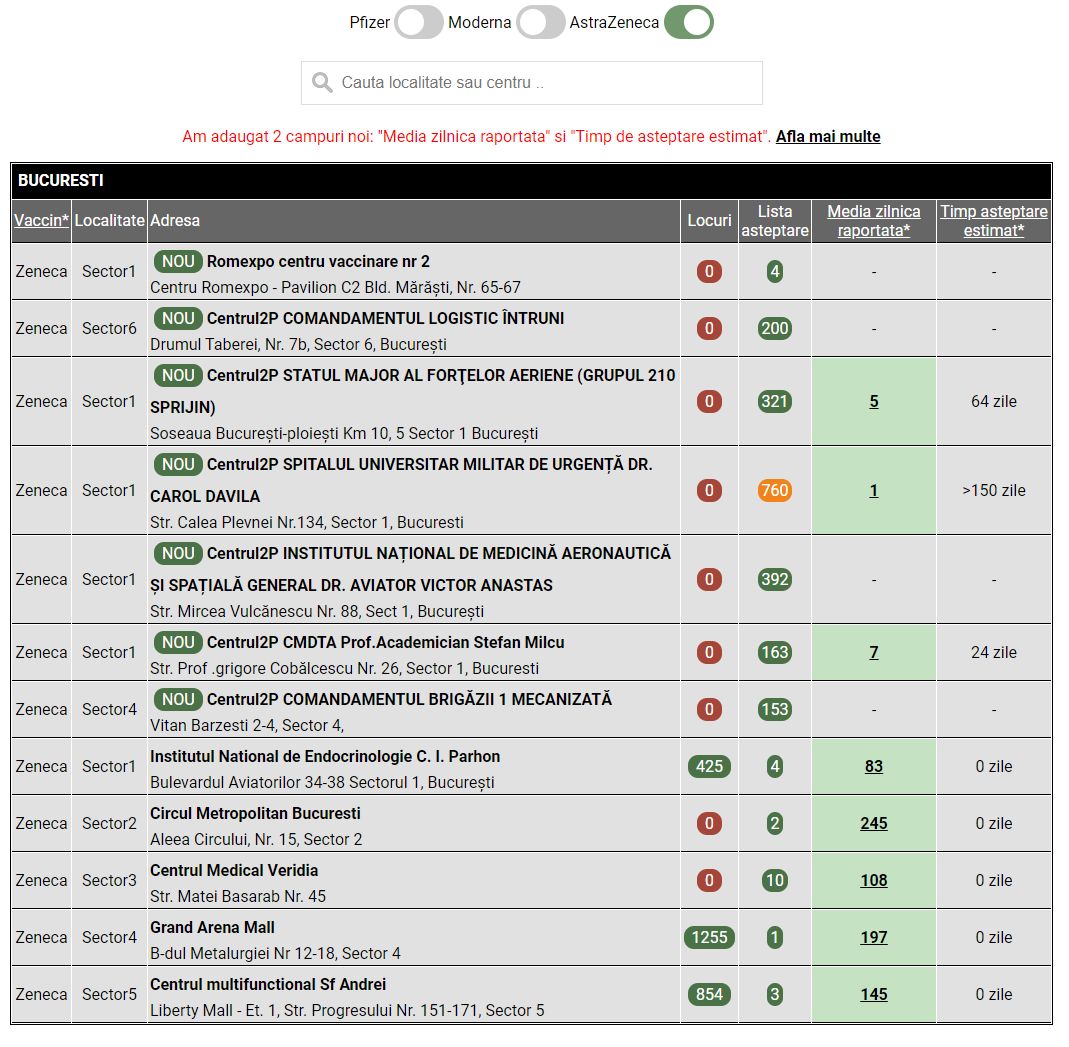Click 'Media zilnica raportata*' header link
This screenshot has width=1069, height=1047.
click(x=873, y=221)
